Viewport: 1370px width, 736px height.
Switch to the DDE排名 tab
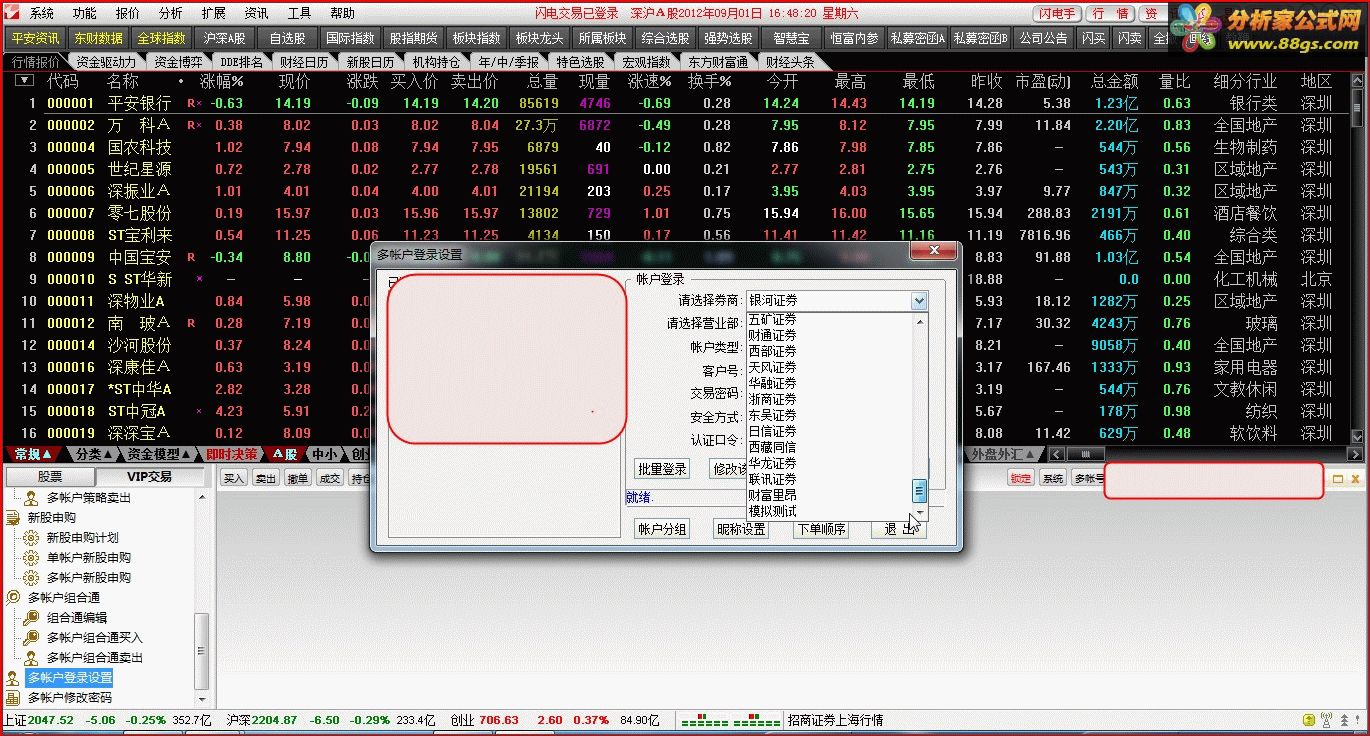pyautogui.click(x=241, y=61)
